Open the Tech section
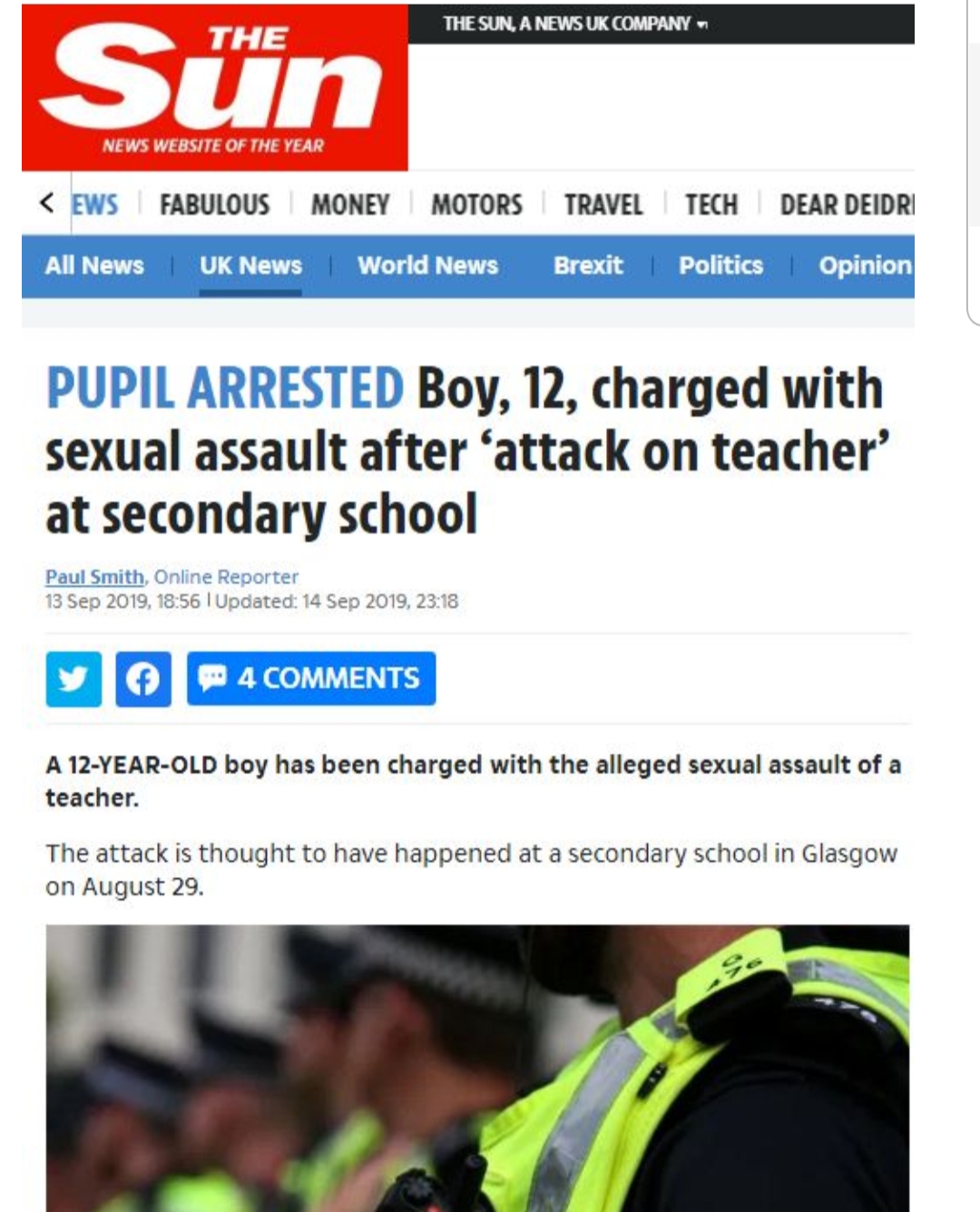 pos(711,204)
